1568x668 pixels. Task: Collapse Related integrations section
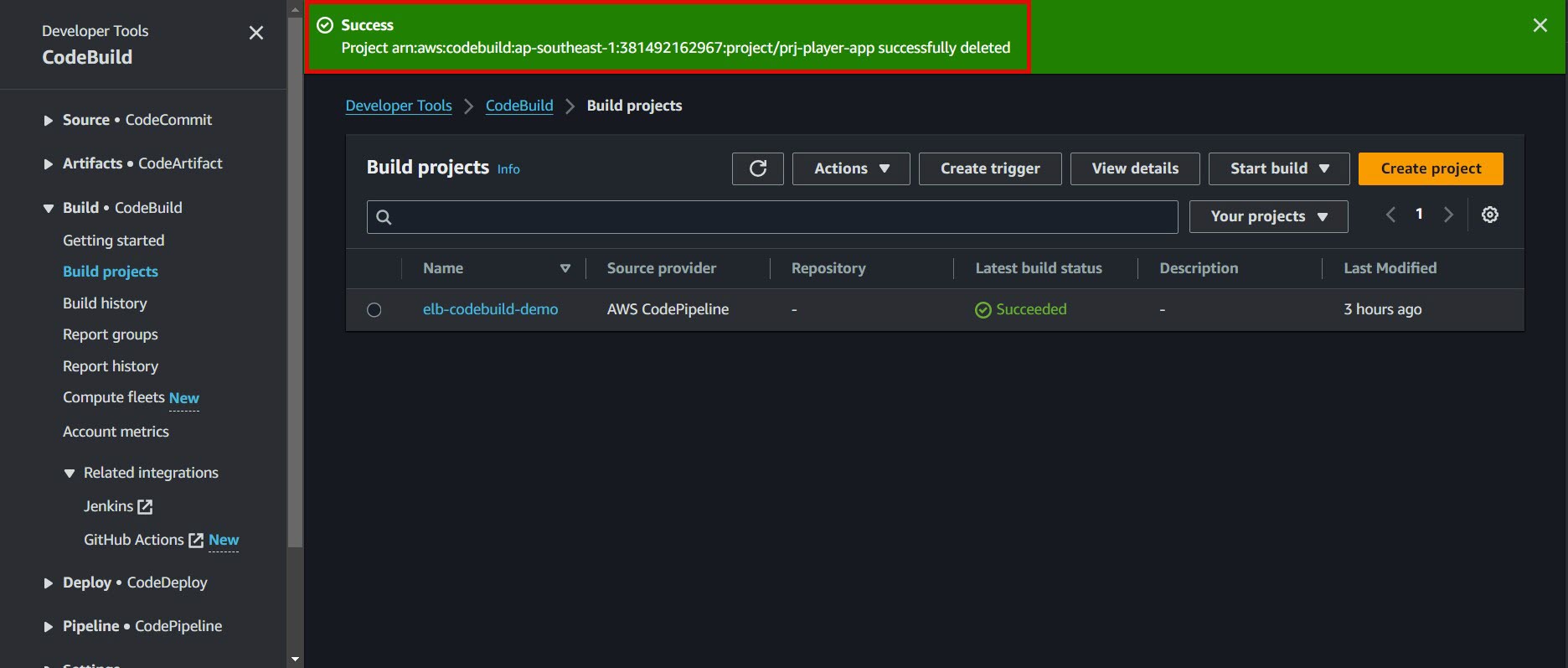(70, 474)
